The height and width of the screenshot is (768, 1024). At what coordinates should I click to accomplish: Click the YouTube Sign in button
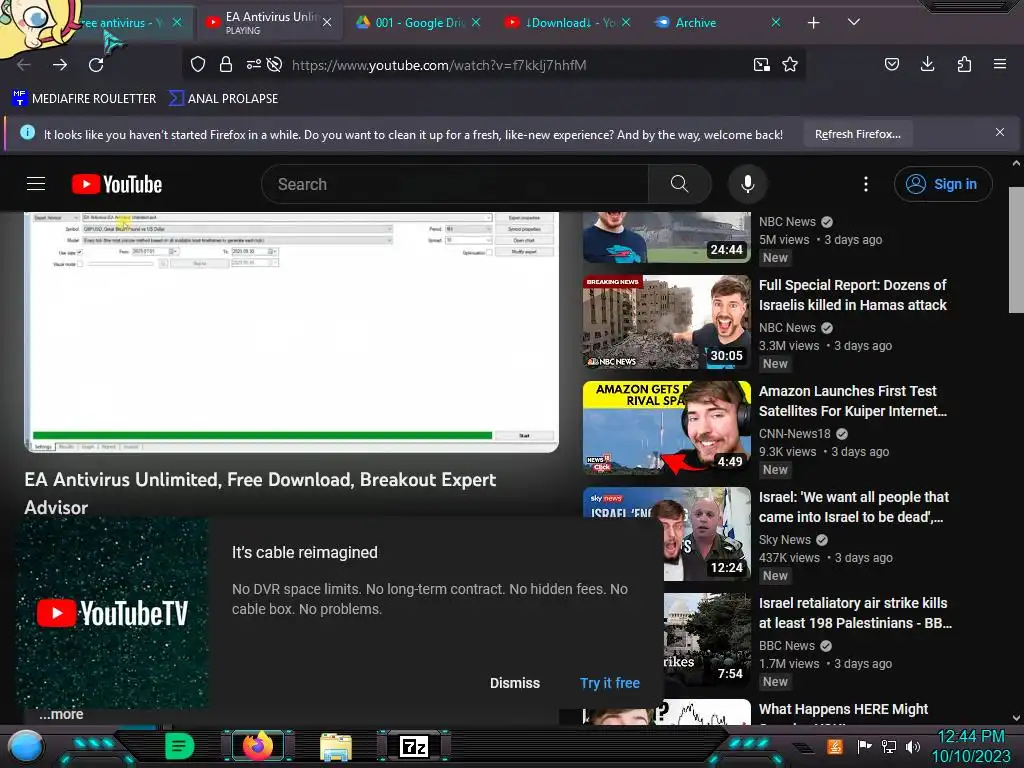click(x=943, y=184)
